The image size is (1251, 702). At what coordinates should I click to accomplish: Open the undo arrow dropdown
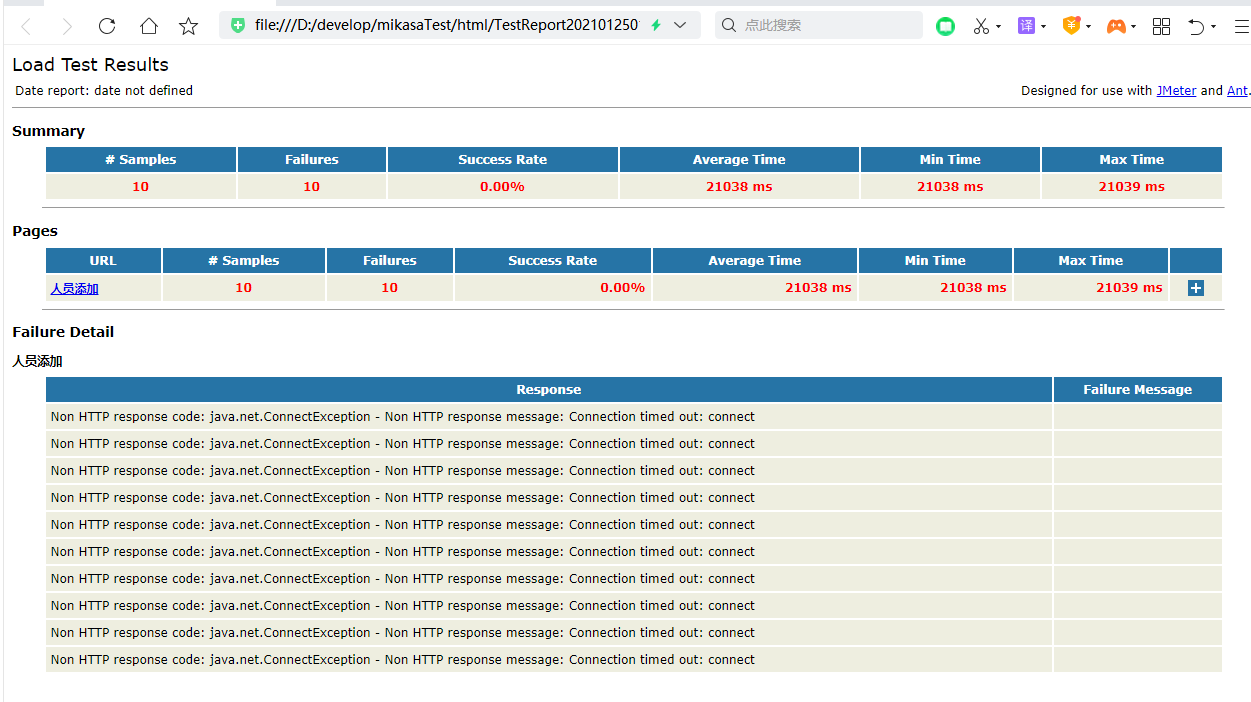(1213, 27)
